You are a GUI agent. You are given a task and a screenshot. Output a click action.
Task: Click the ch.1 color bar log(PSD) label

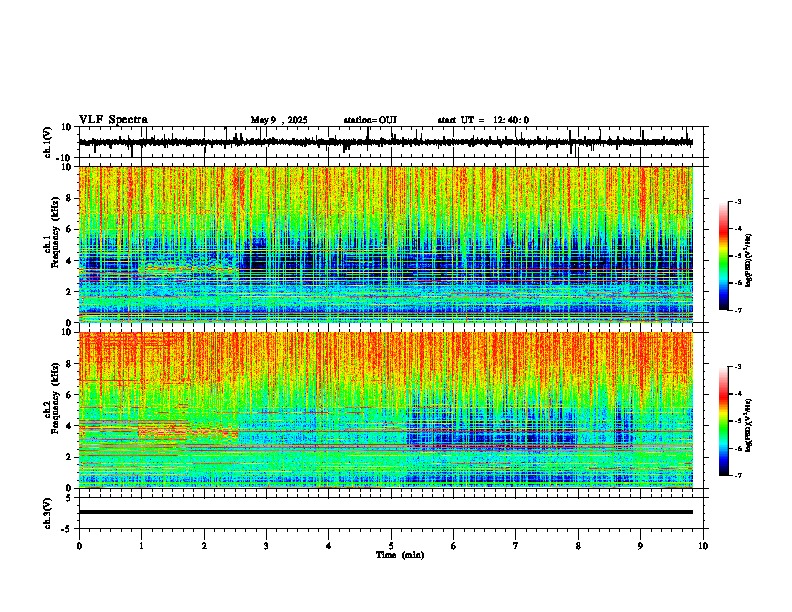point(748,260)
